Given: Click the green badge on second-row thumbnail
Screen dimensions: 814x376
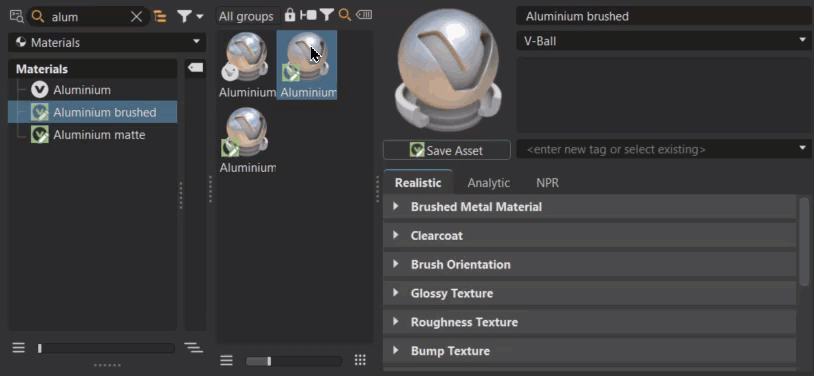Looking at the screenshot, I should pyautogui.click(x=230, y=147).
